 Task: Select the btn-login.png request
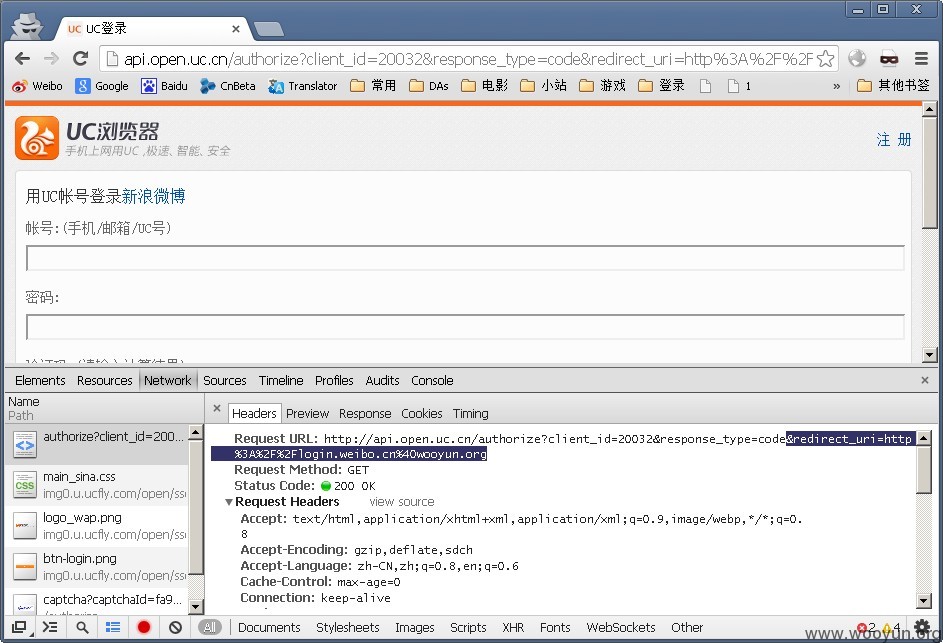pos(97,567)
